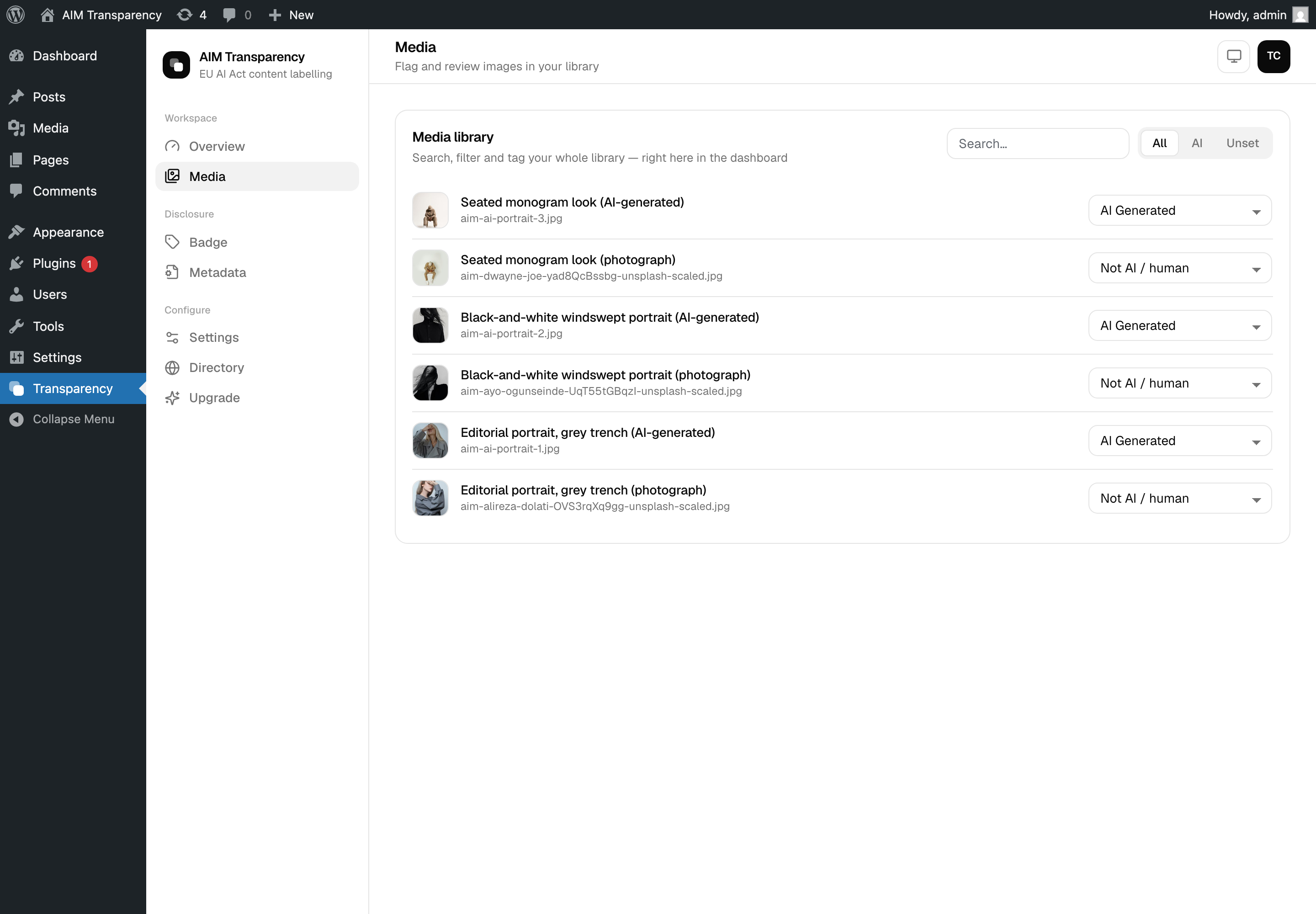Select Transparency in the WordPress sidebar

(73, 388)
